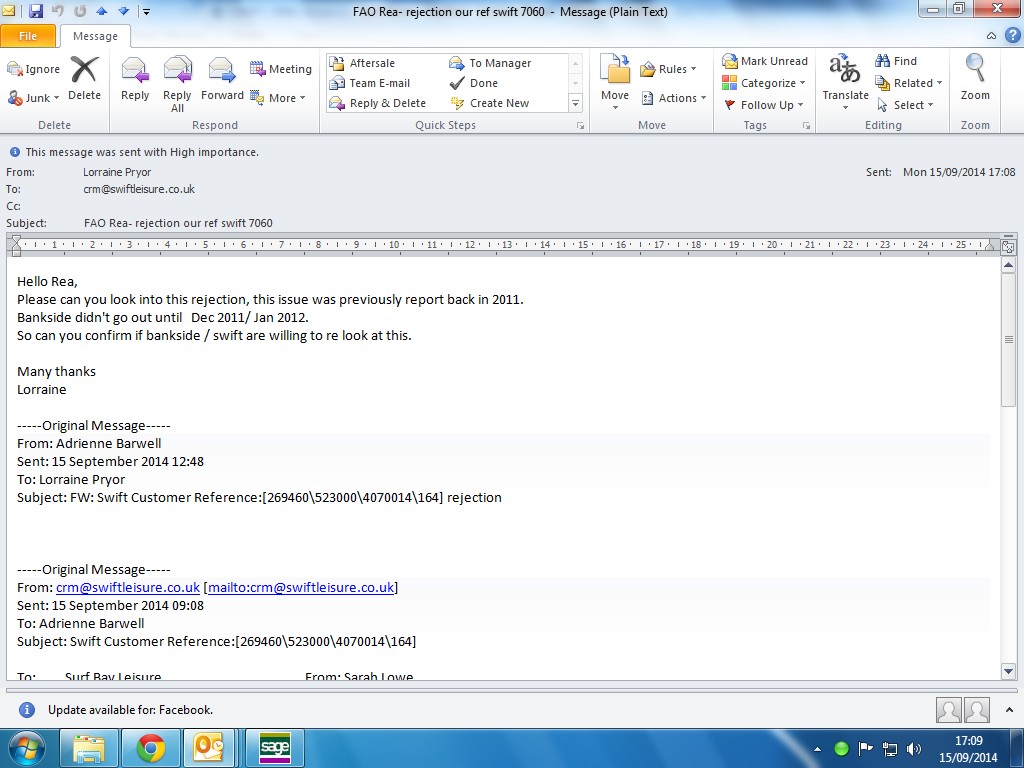Open the File tab
This screenshot has width=1024, height=768.
(x=28, y=36)
